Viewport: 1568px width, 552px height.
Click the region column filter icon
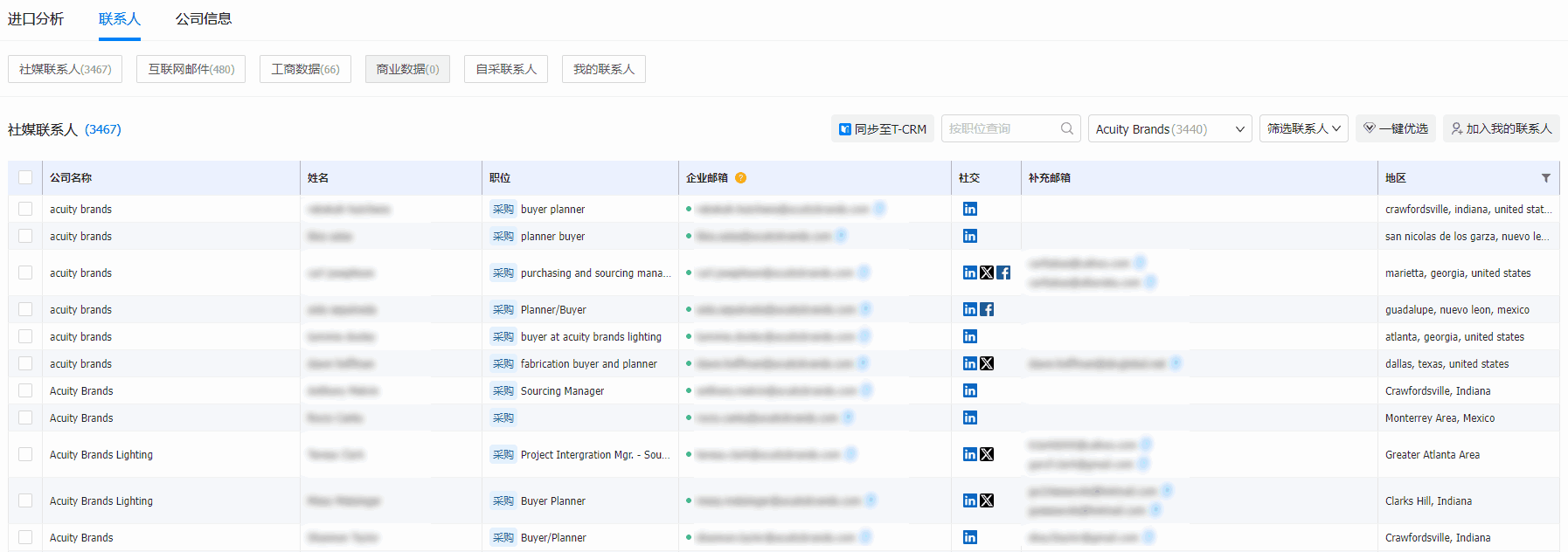tap(1545, 178)
